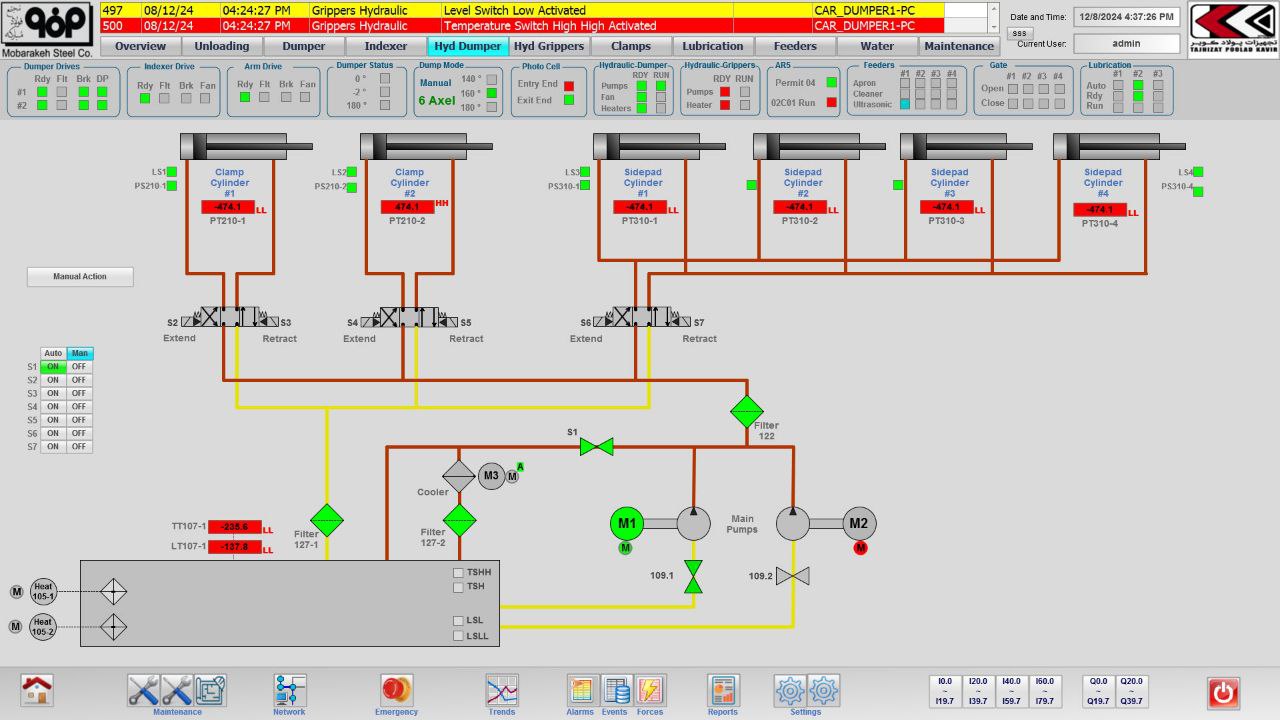Open the Reports icon
Screen dimensions: 1280x720
click(722, 690)
